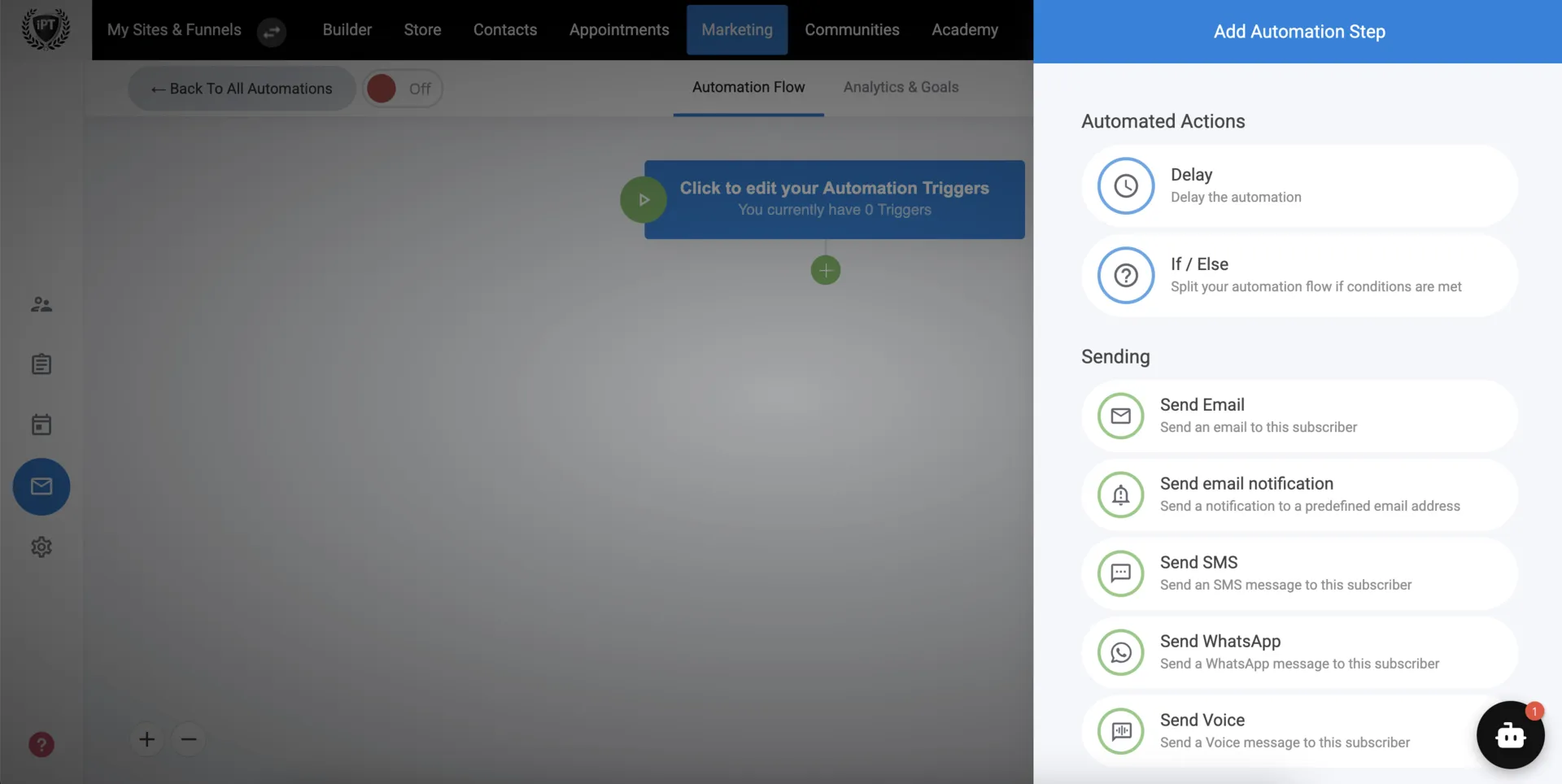This screenshot has height=784, width=1562.
Task: Open the My Sites & Funnels menu
Action: click(x=174, y=30)
